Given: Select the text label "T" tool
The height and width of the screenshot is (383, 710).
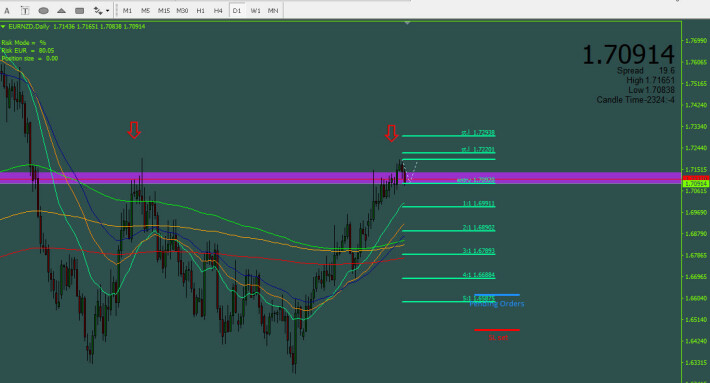Looking at the screenshot, I should (x=25, y=10).
